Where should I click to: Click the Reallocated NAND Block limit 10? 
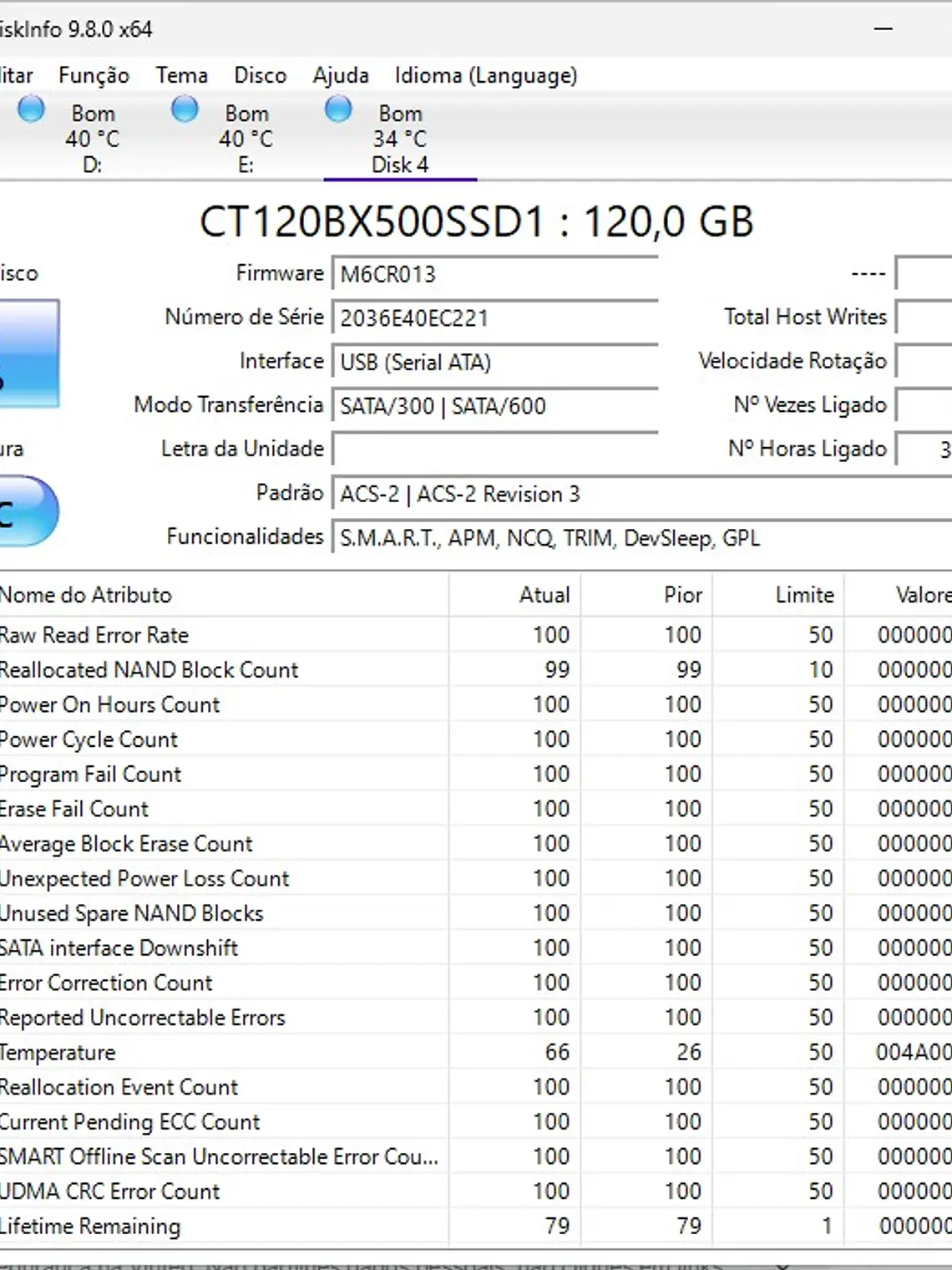pos(821,669)
